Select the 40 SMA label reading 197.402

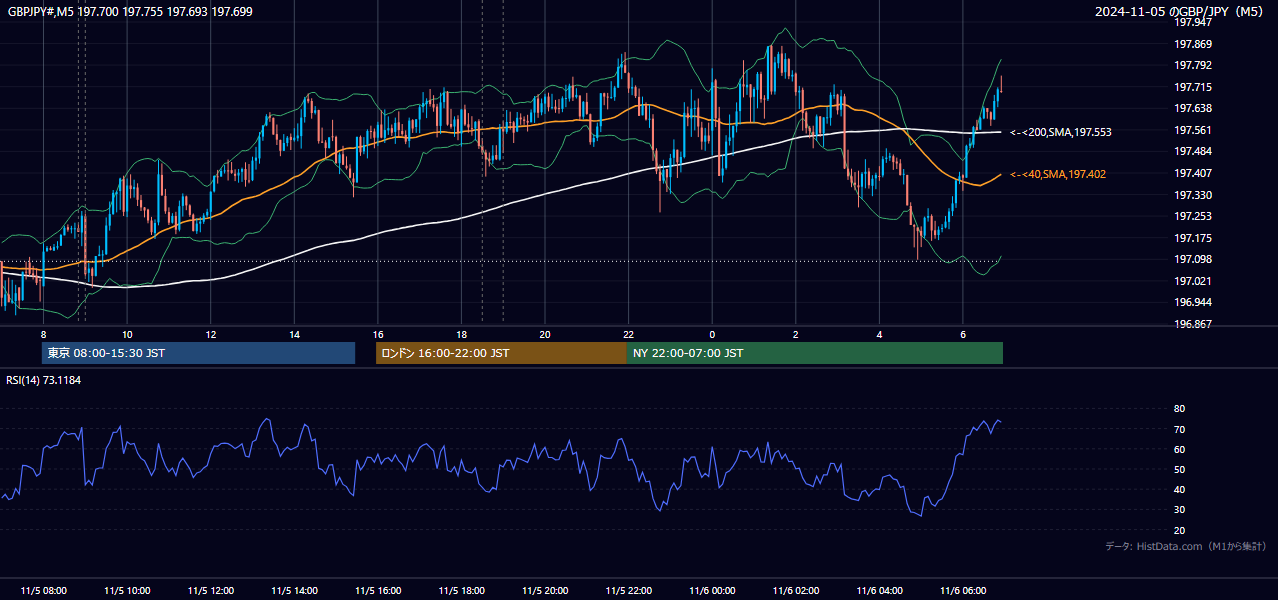coord(1057,174)
